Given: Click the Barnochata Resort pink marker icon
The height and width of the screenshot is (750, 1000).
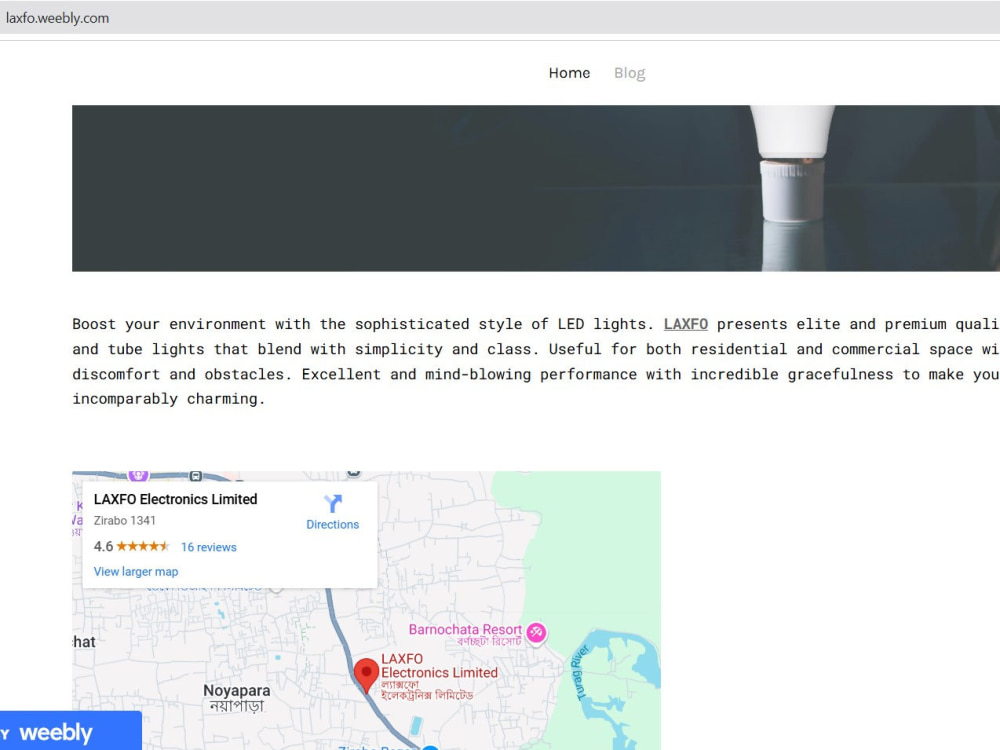Looking at the screenshot, I should (536, 633).
